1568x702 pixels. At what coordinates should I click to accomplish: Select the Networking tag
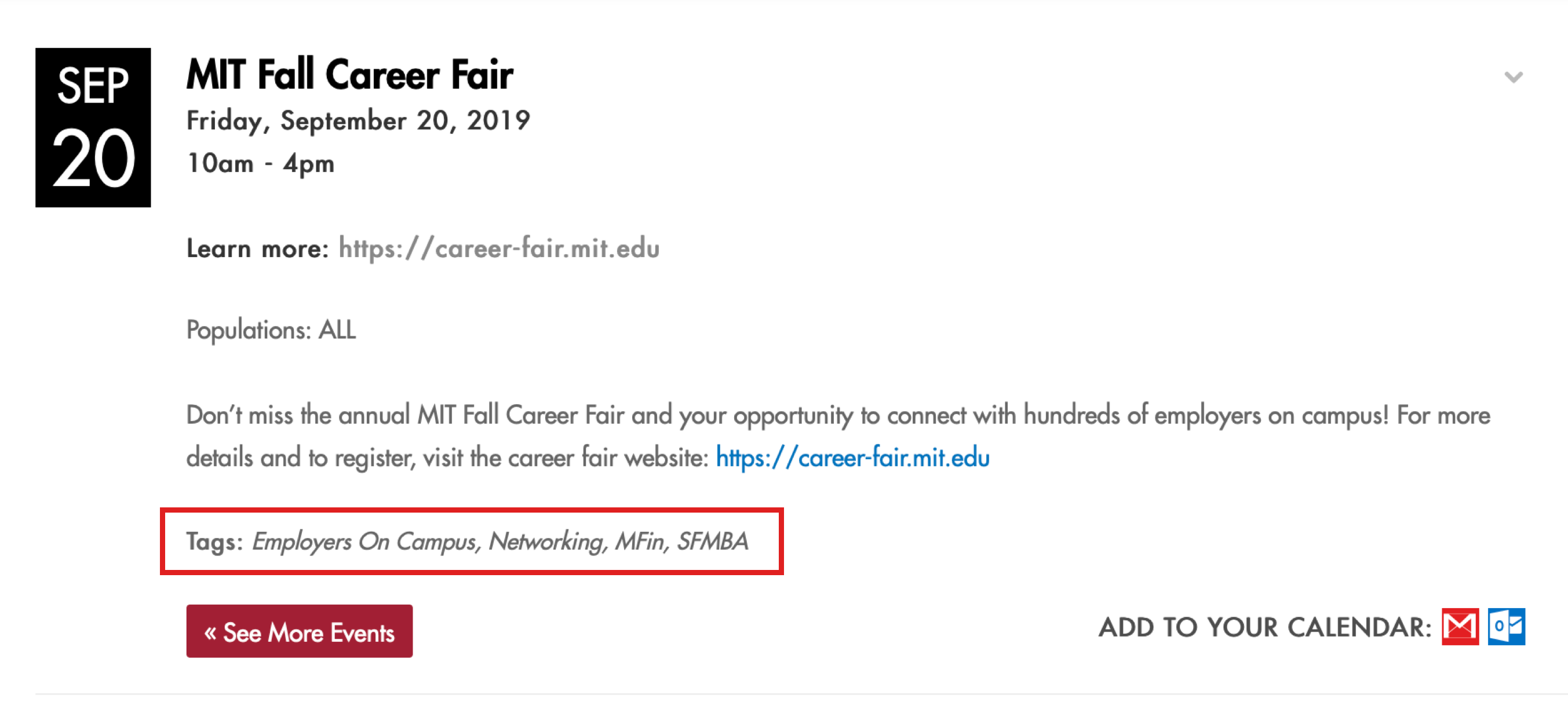pos(546,542)
